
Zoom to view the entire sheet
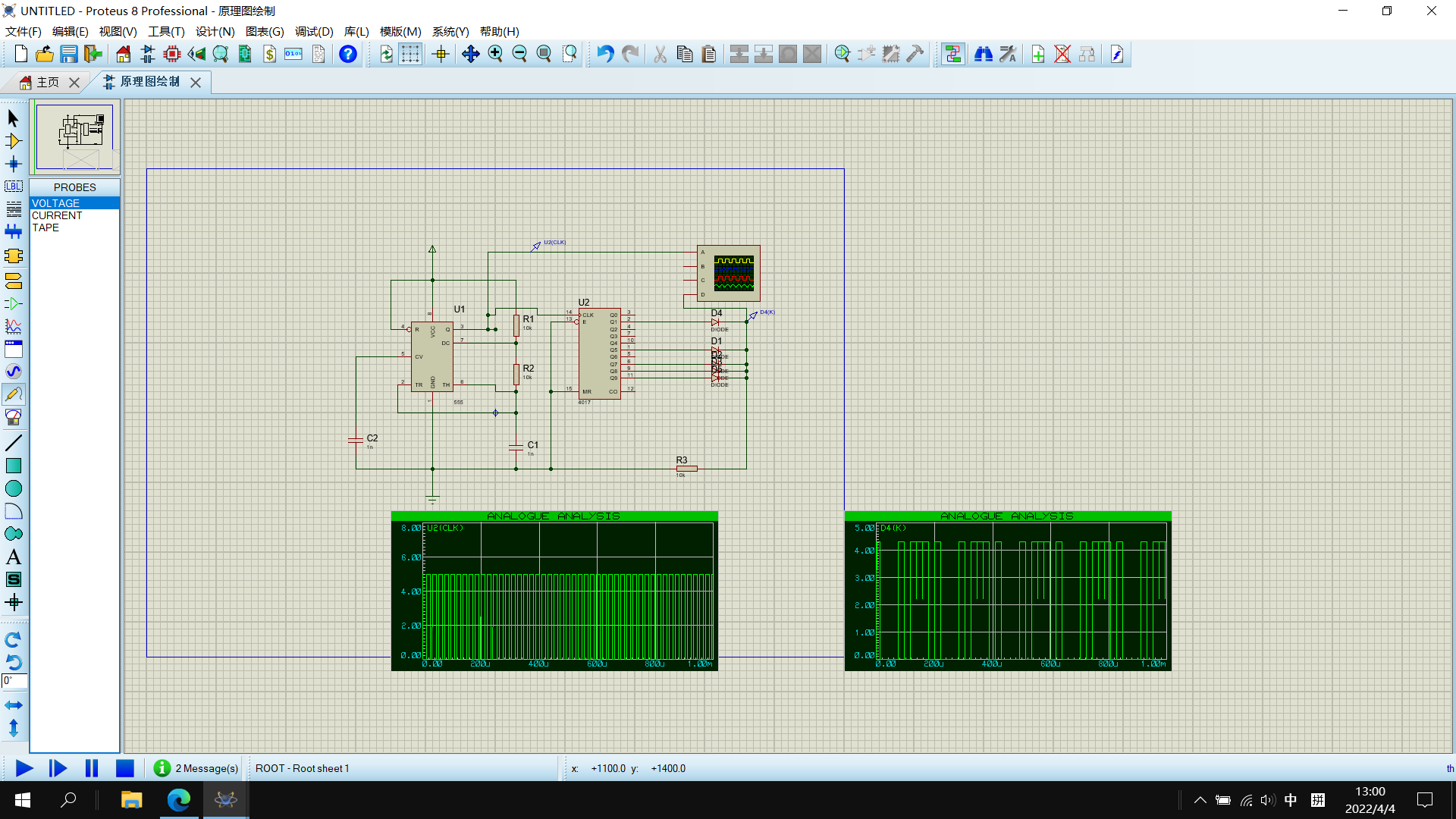tap(544, 54)
